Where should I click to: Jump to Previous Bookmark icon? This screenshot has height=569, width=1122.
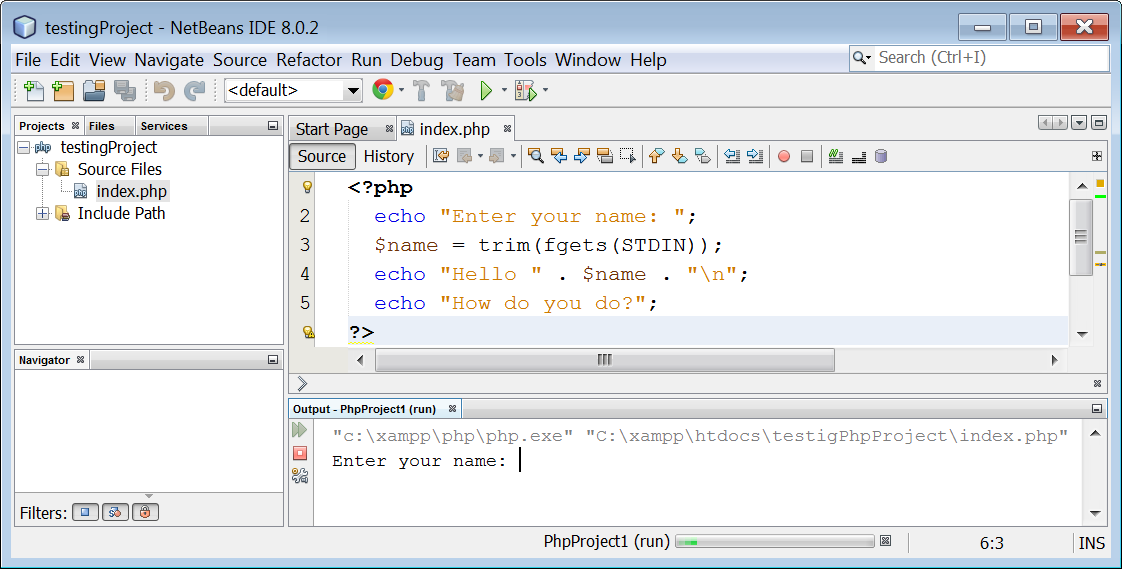656,156
